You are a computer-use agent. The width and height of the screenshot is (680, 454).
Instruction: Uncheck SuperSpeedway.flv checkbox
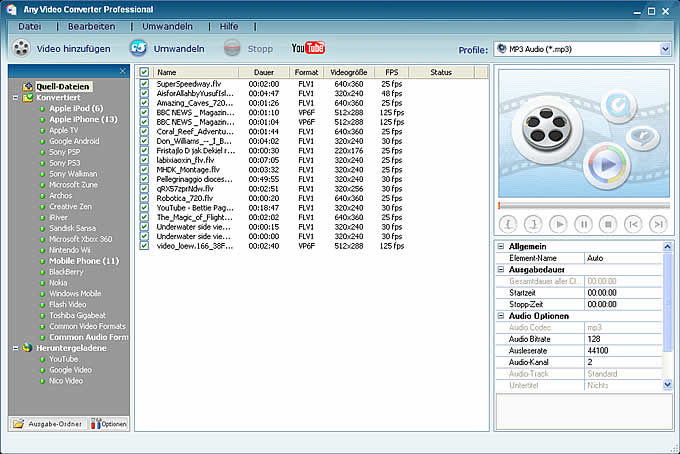tap(144, 84)
